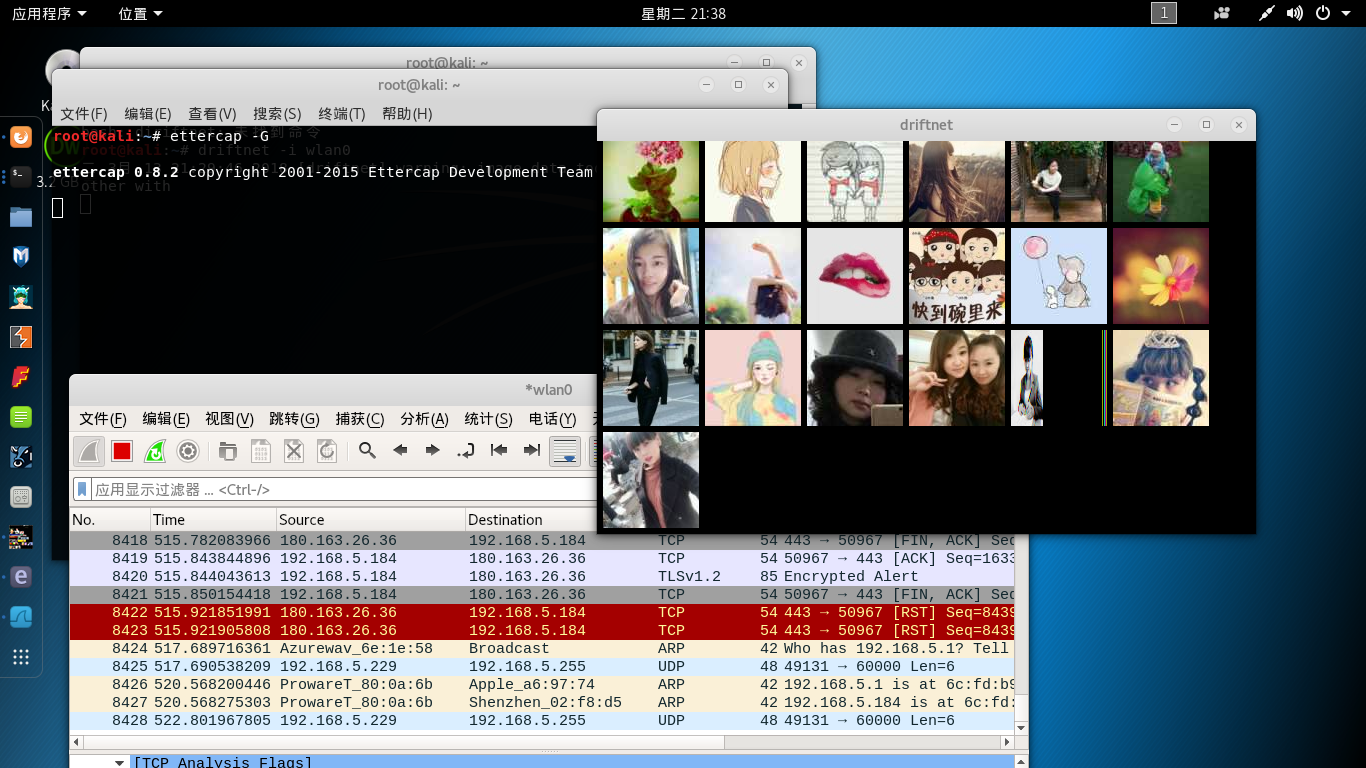Viewport: 1366px width, 768px height.
Task: Open the 应用程序 applications dropdown
Action: click(x=49, y=13)
